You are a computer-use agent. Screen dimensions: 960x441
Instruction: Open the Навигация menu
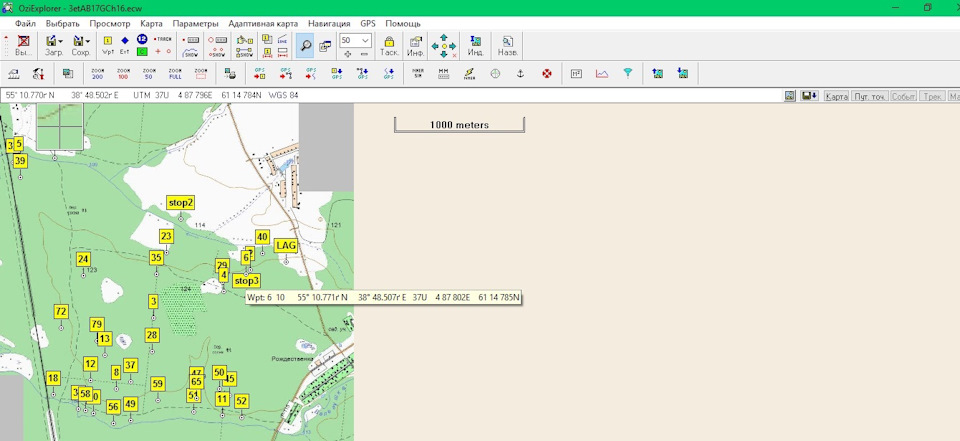(329, 24)
